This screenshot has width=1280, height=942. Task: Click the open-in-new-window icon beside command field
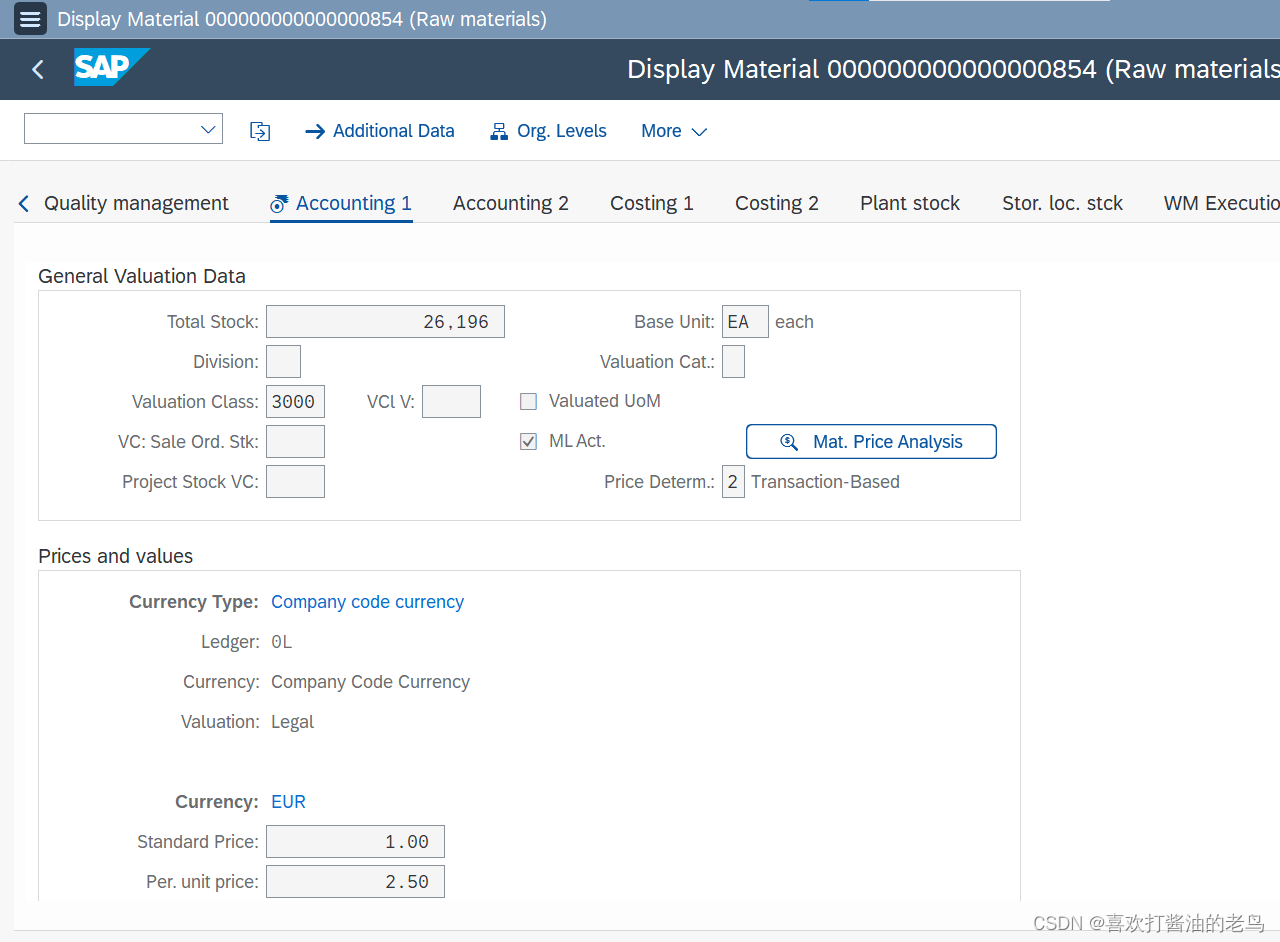point(260,130)
